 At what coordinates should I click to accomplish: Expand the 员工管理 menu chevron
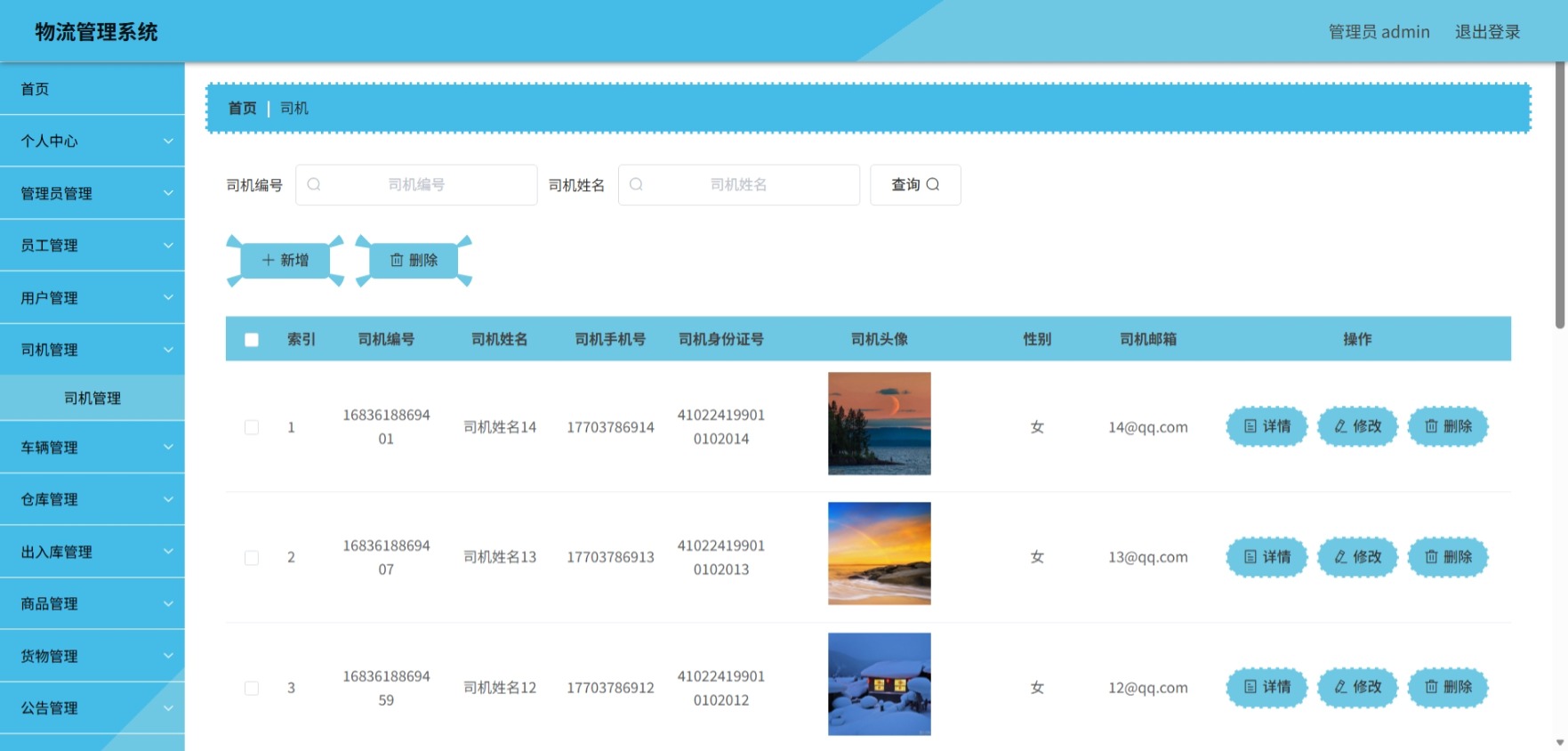[x=168, y=245]
